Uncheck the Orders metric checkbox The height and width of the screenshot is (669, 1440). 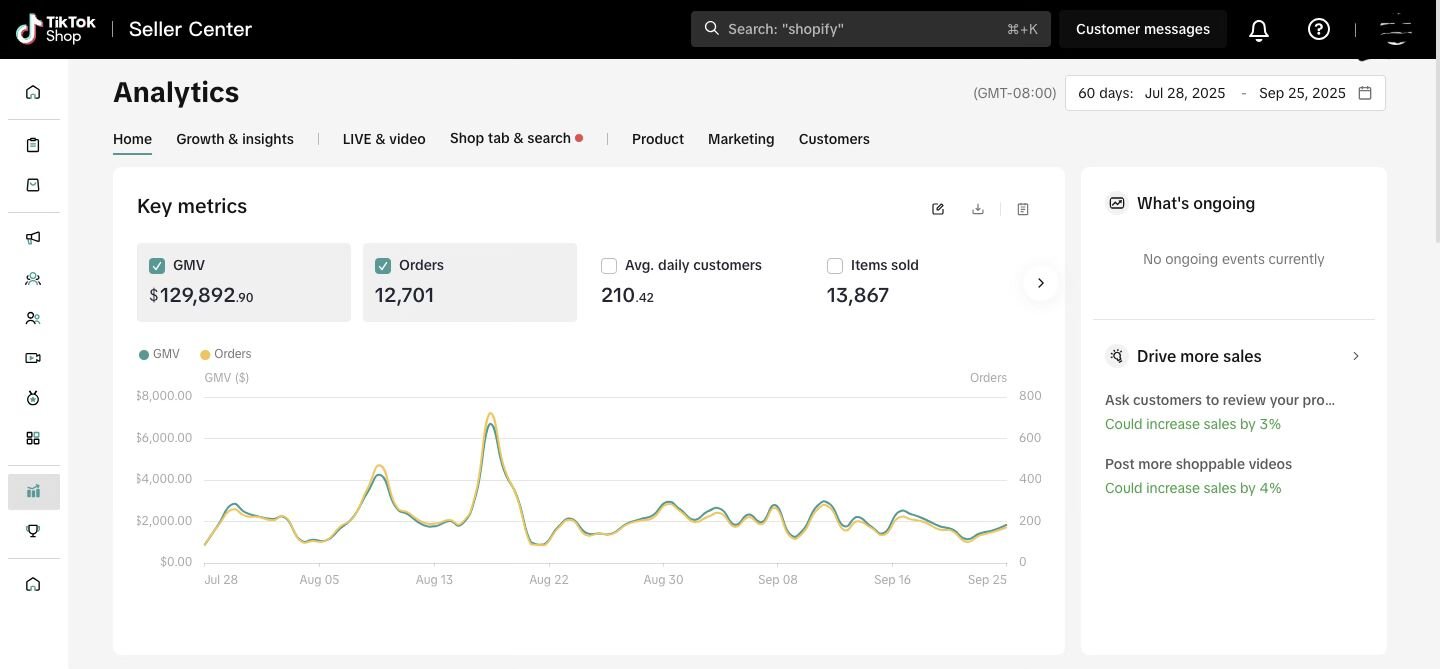383,266
